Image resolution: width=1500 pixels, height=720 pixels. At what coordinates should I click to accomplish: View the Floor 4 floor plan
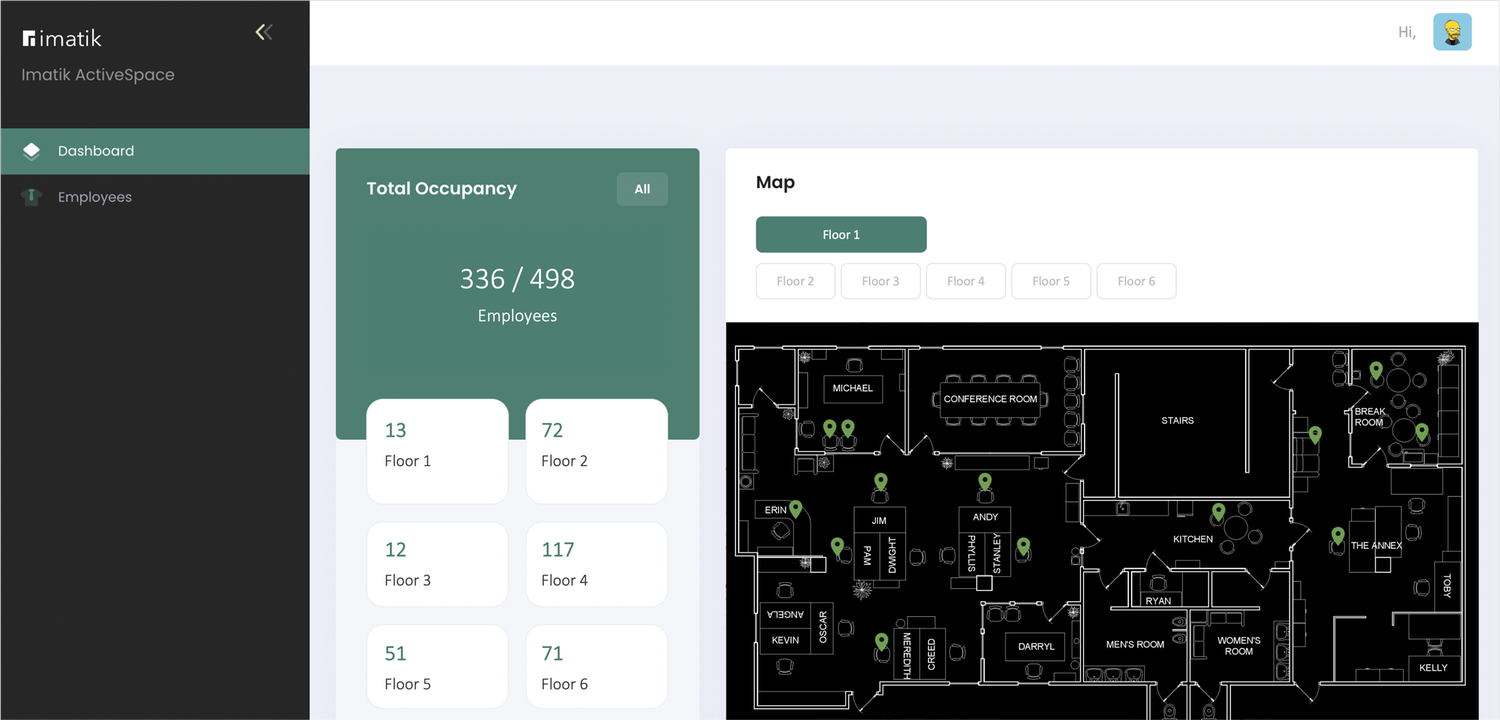(965, 281)
